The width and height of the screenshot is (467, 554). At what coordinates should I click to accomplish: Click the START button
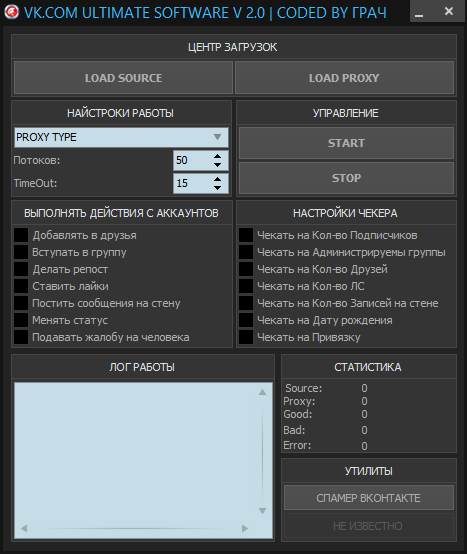coord(346,143)
